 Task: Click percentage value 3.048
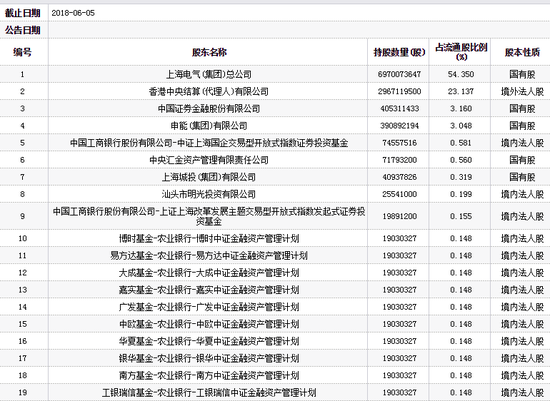[461, 126]
